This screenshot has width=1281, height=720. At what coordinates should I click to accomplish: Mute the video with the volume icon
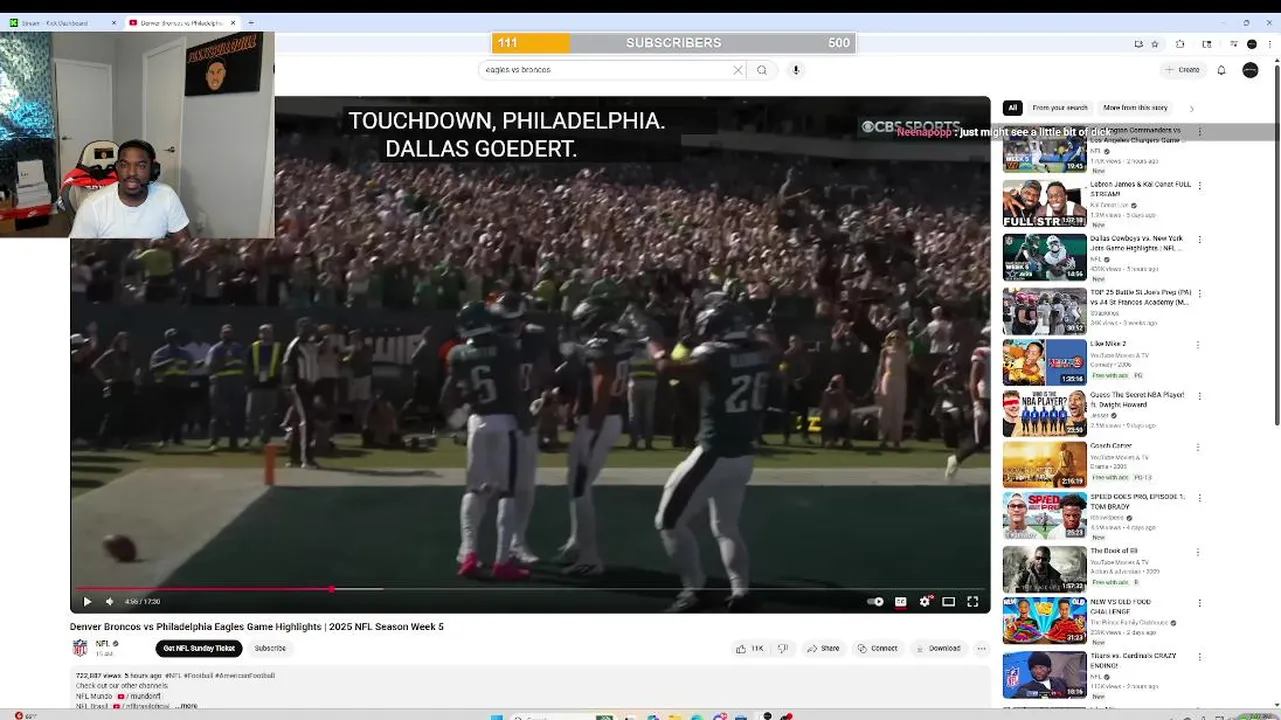(110, 601)
